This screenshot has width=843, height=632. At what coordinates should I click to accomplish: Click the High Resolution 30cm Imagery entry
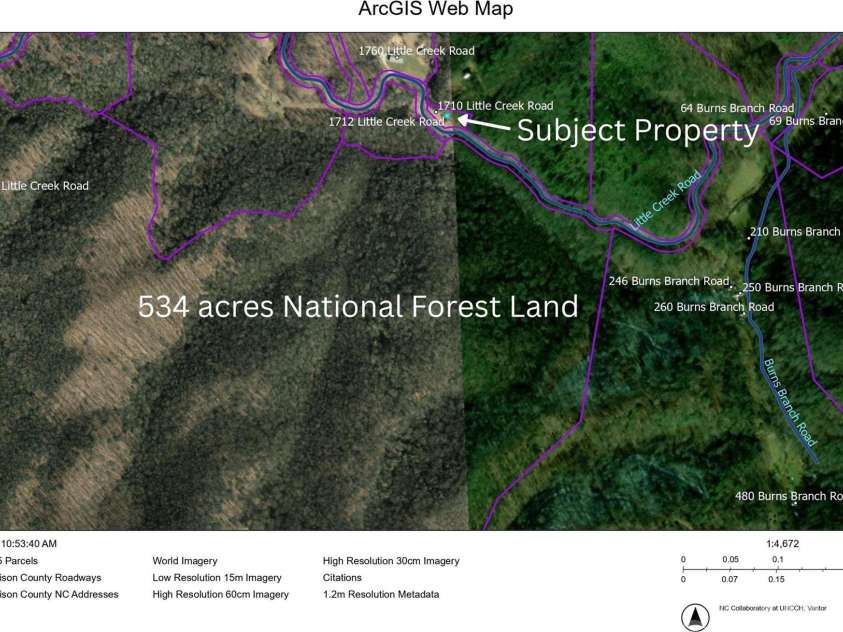(x=391, y=561)
